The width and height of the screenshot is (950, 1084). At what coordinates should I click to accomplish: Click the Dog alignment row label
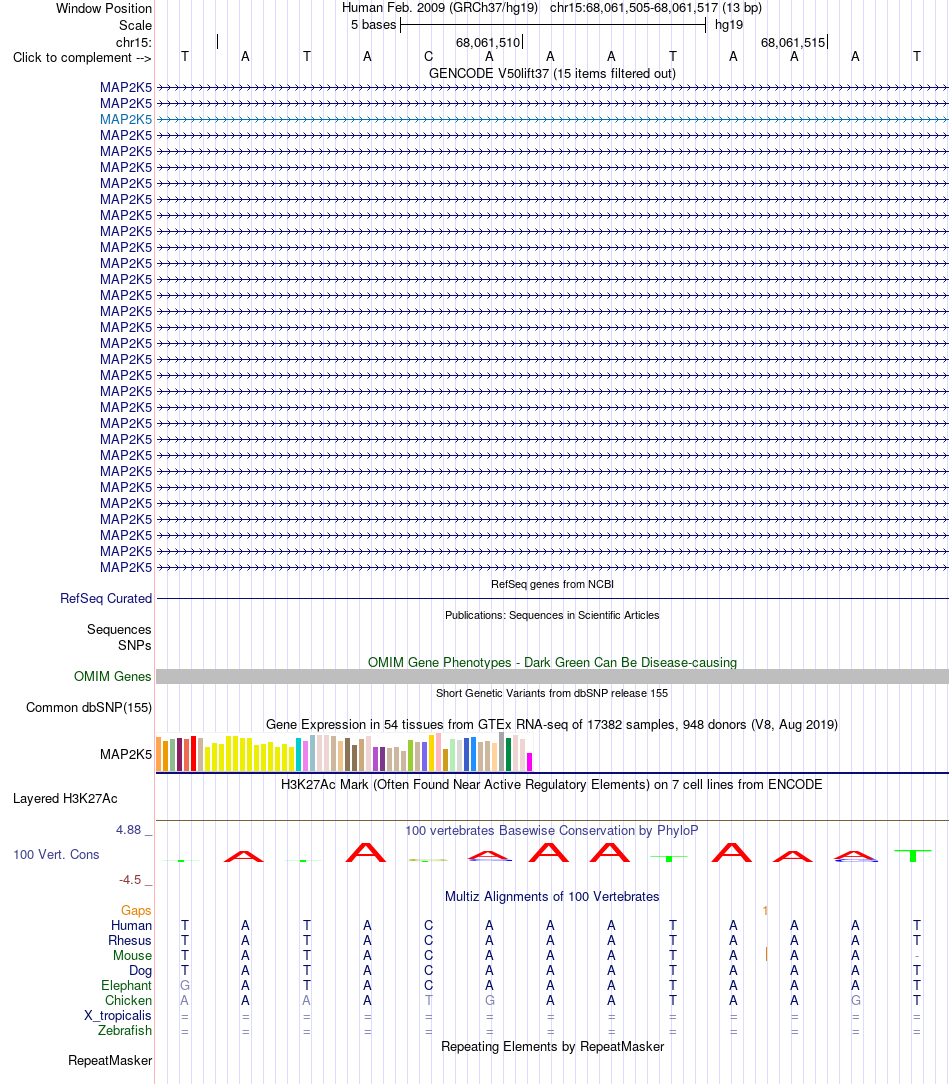140,971
